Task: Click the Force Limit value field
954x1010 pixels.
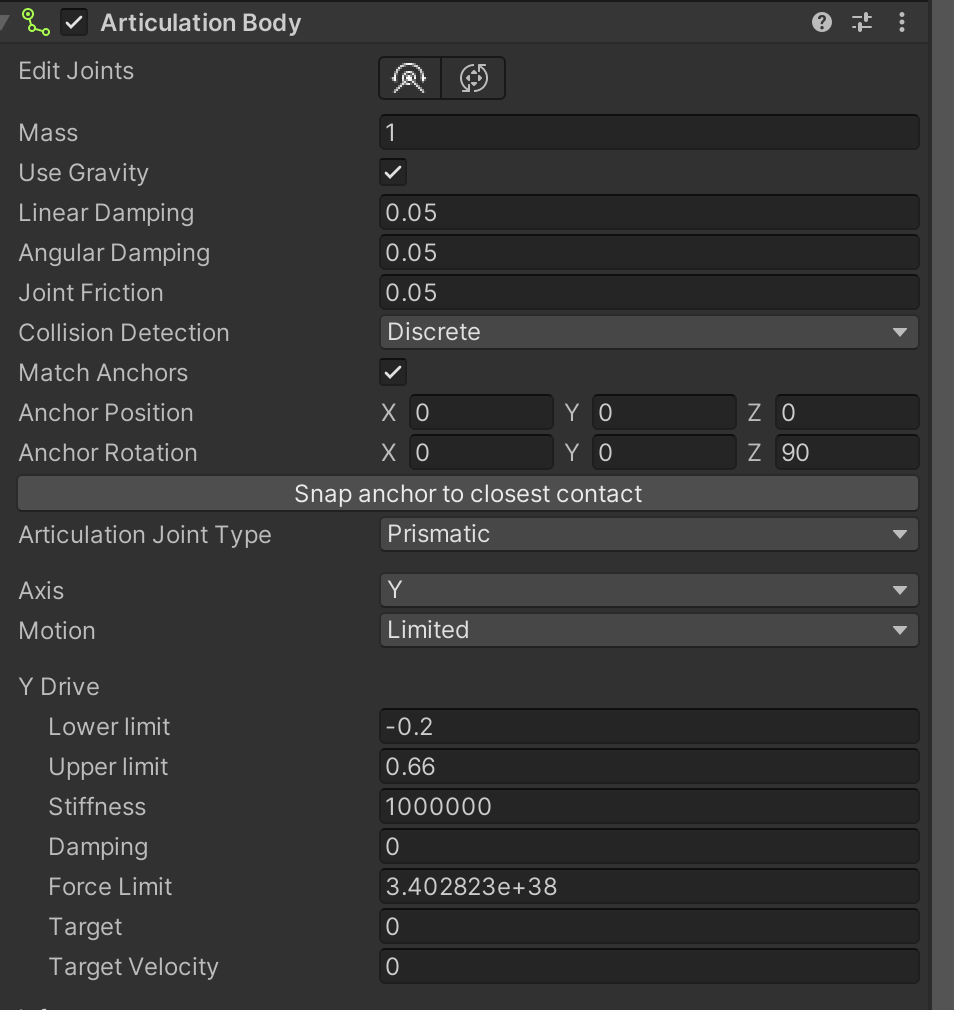Action: [x=648, y=886]
